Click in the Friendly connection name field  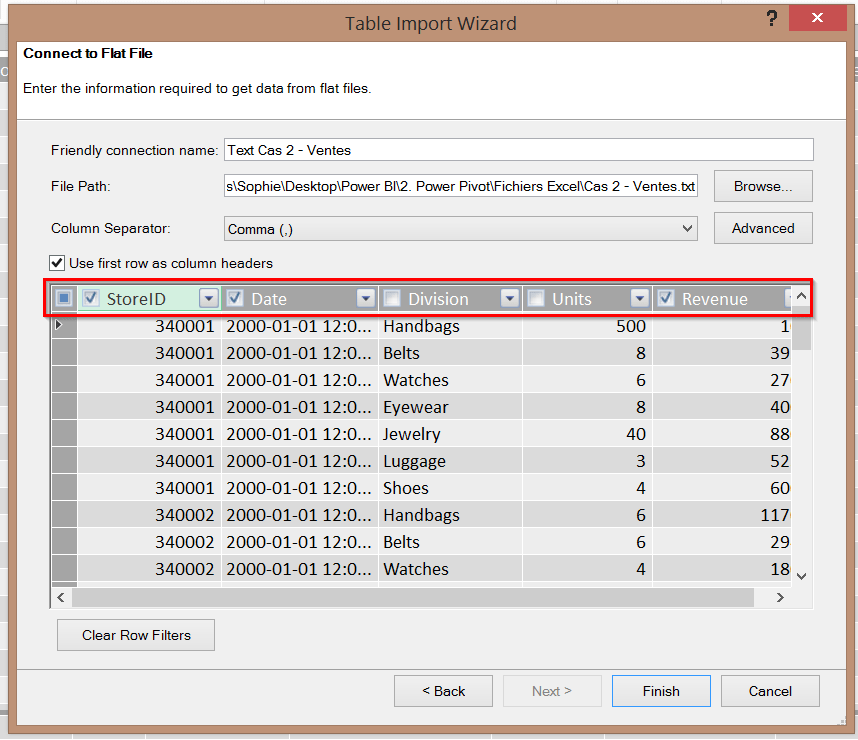(x=518, y=150)
